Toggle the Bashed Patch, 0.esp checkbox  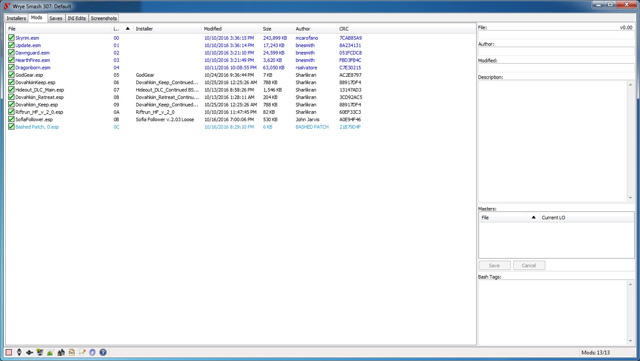[x=11, y=127]
